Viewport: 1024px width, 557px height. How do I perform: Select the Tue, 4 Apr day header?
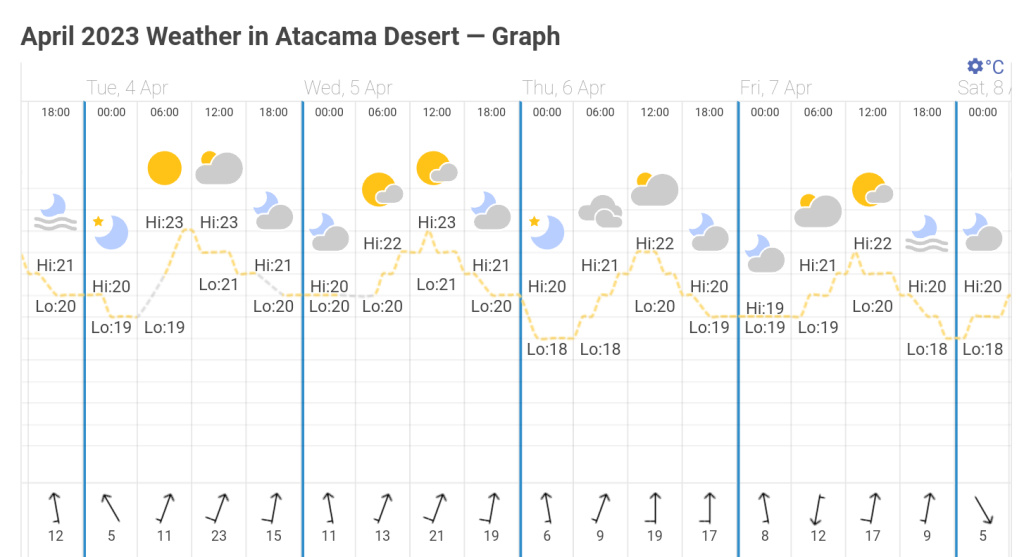click(127, 88)
